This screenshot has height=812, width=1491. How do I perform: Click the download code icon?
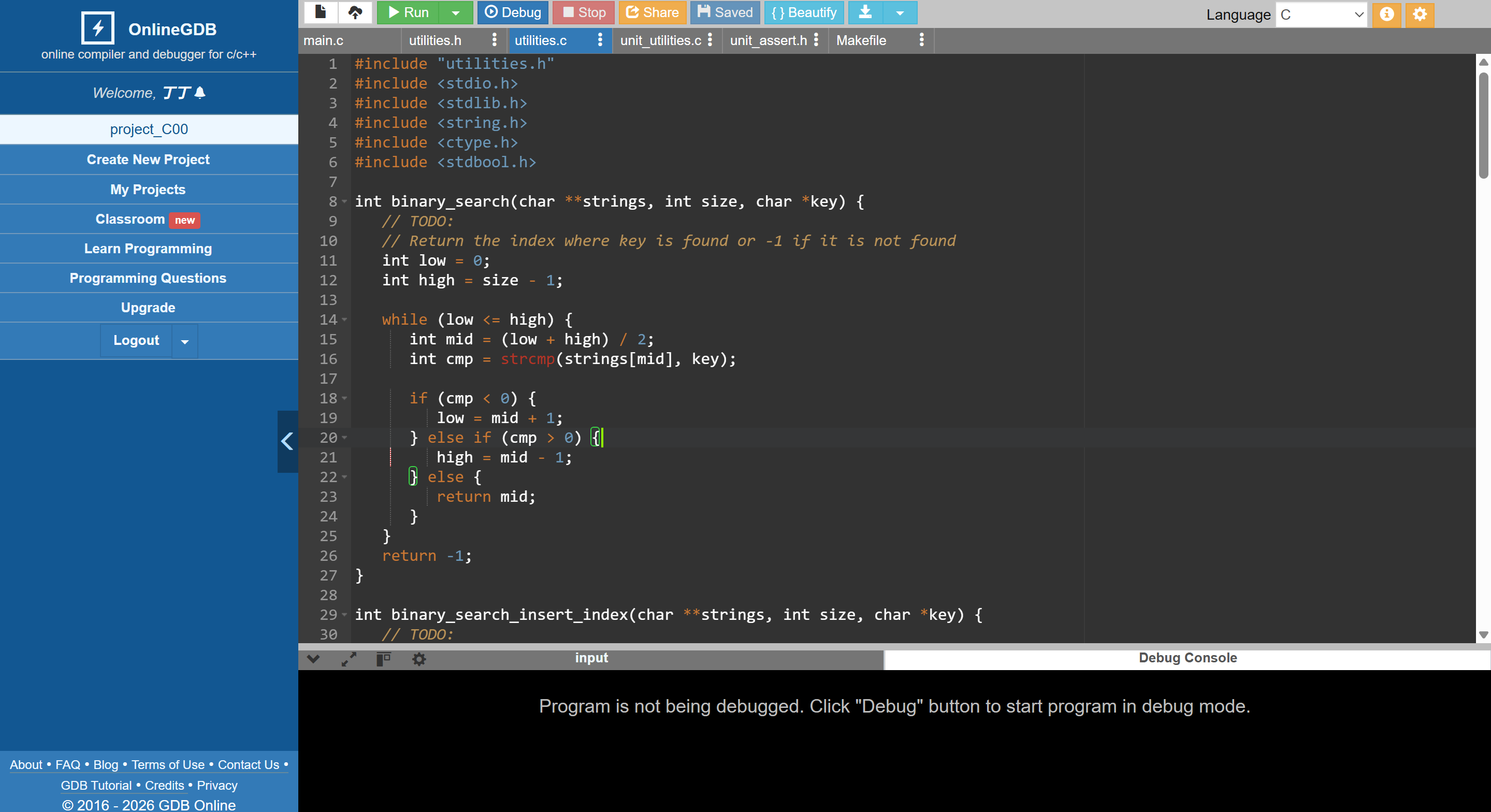865,12
